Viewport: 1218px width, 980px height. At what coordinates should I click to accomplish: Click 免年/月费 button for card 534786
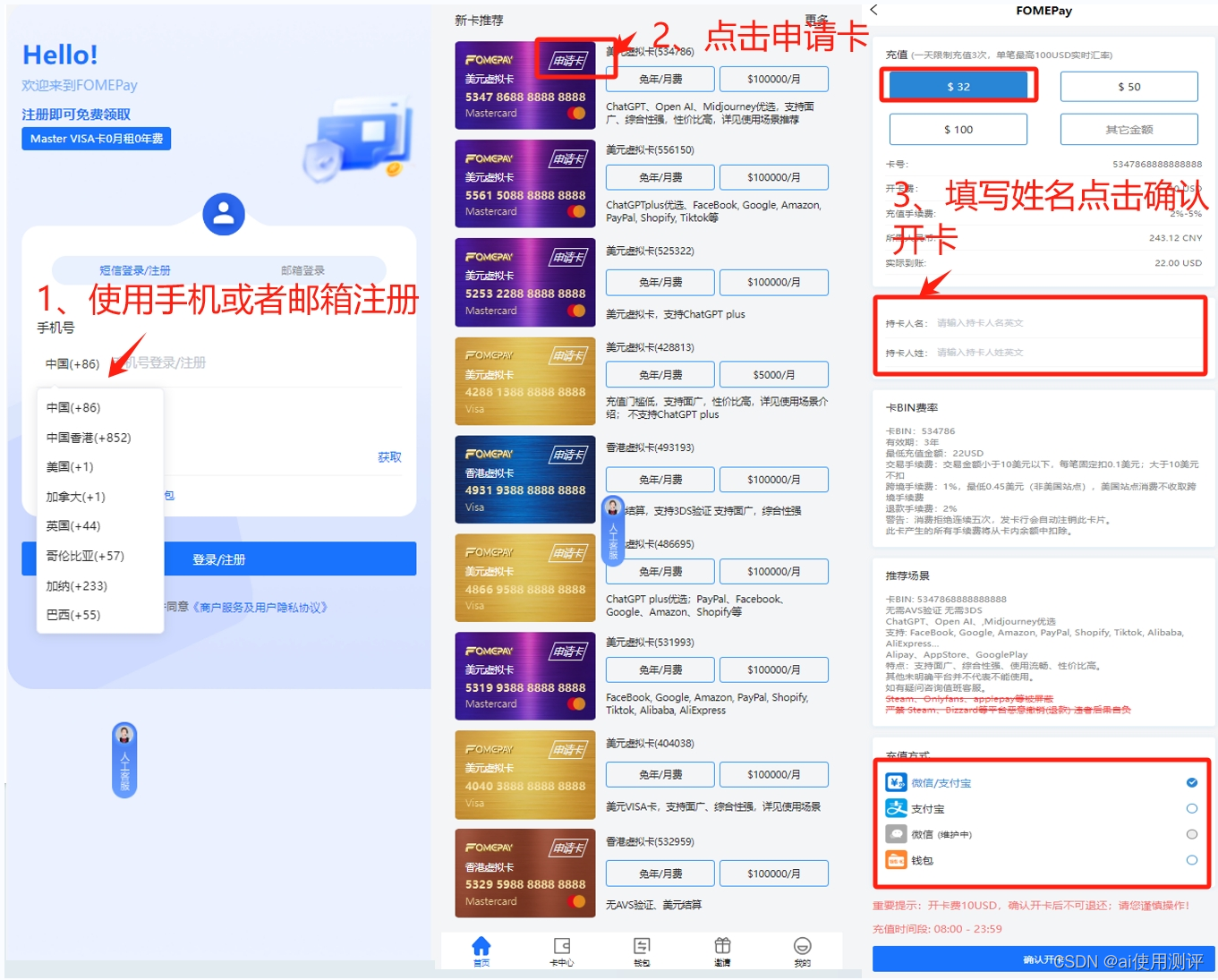pyautogui.click(x=660, y=79)
